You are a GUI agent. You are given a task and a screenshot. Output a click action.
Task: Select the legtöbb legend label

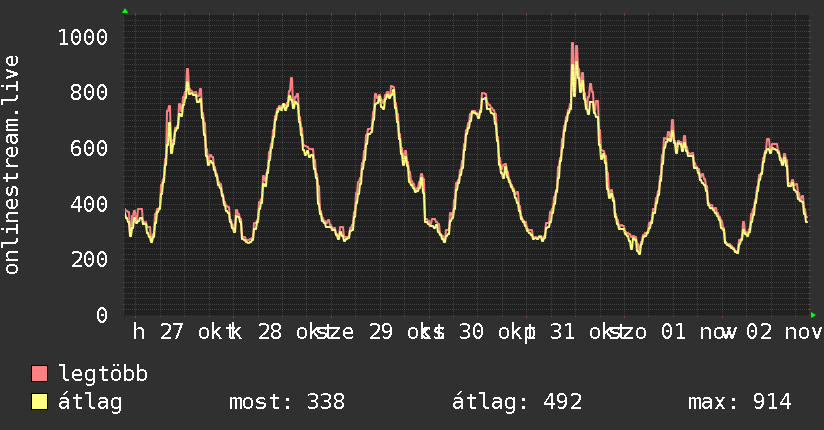tap(103, 374)
